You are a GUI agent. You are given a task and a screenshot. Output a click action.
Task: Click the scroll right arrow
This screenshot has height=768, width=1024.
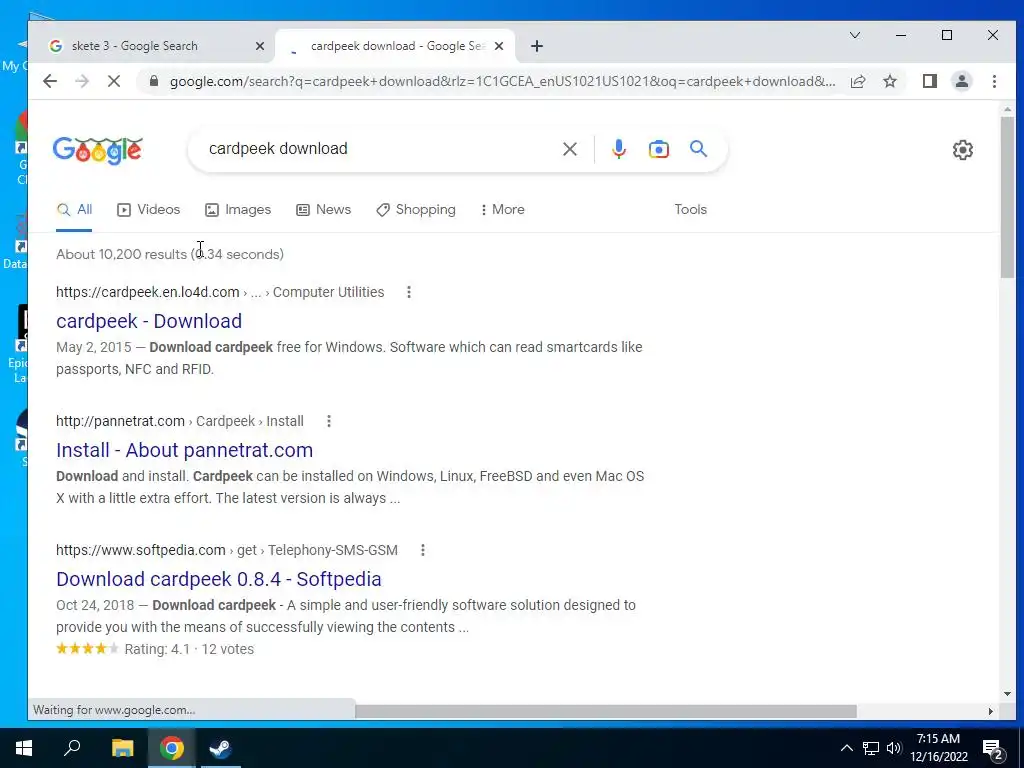pyautogui.click(x=991, y=711)
